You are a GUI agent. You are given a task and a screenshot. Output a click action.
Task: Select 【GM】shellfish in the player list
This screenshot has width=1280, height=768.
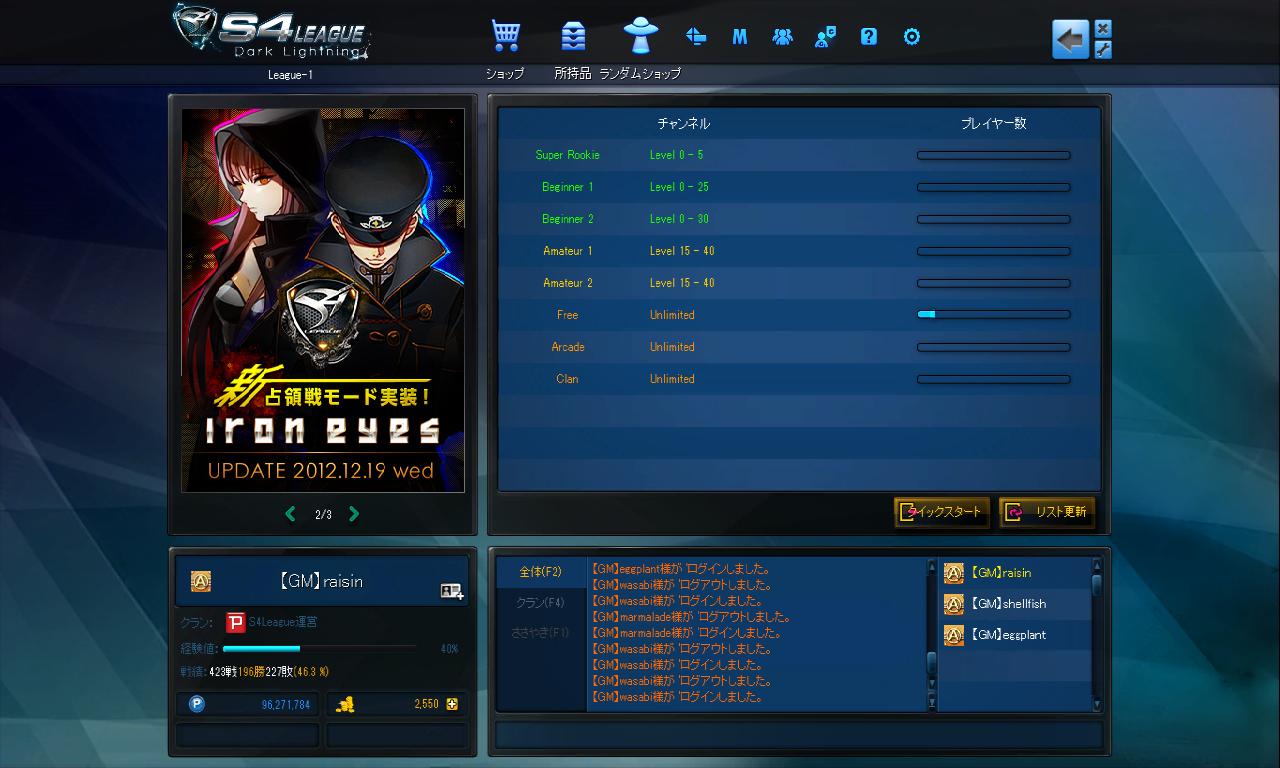tap(1008, 604)
